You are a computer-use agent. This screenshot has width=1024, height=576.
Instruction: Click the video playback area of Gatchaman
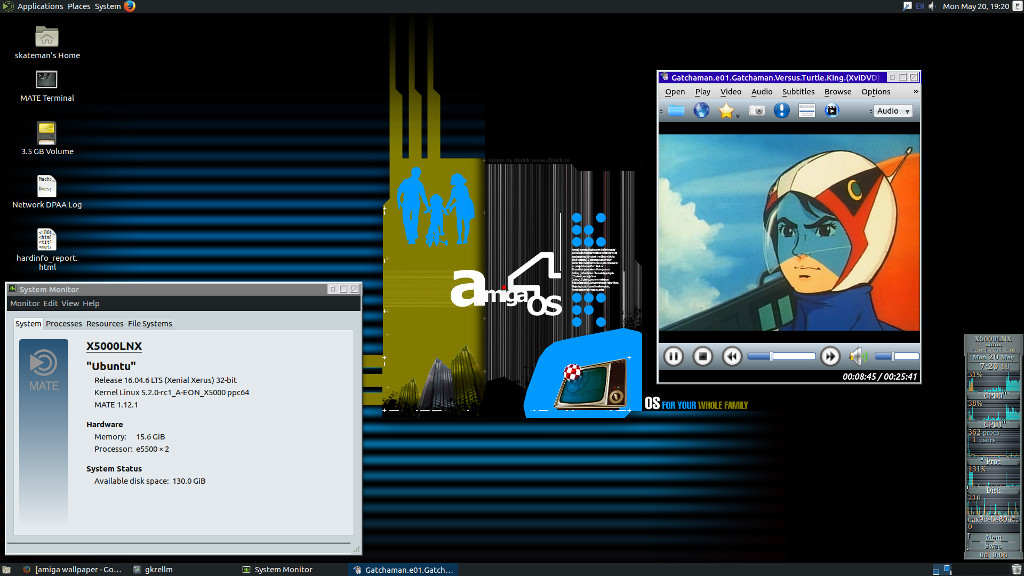(789, 232)
